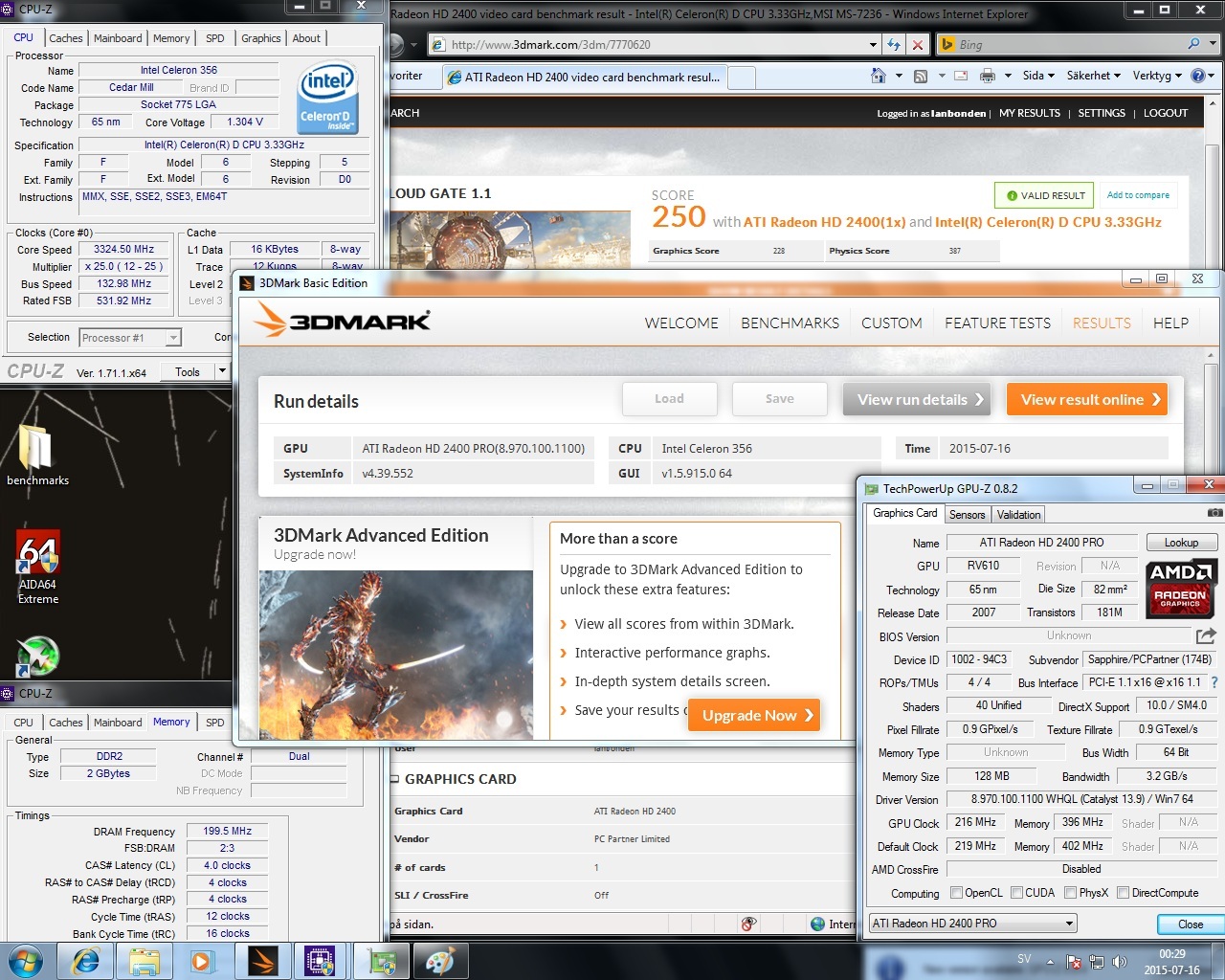The image size is (1225, 980).
Task: Open the Processor #1 selection dropdown
Action: coord(130,338)
